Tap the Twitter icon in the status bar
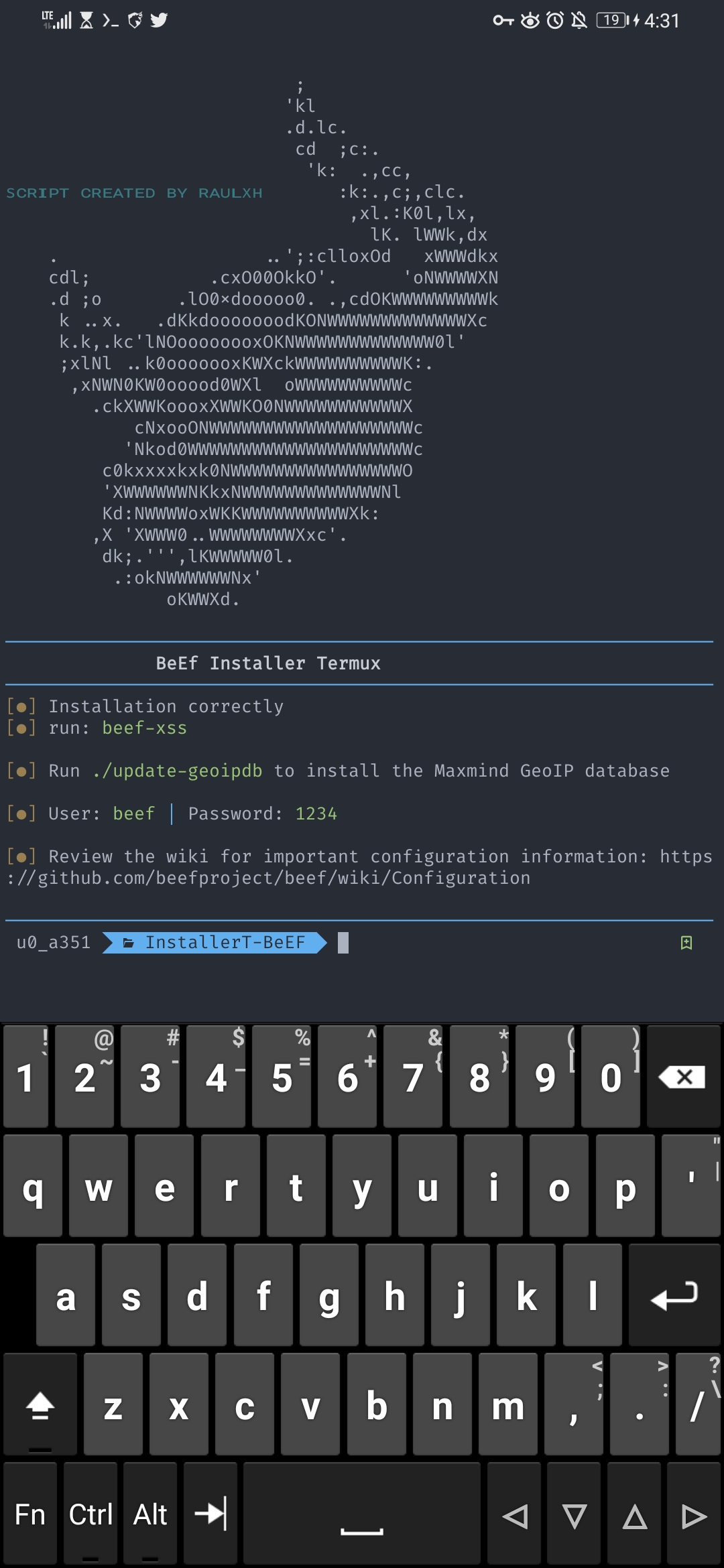The image size is (724, 1568). [x=160, y=20]
